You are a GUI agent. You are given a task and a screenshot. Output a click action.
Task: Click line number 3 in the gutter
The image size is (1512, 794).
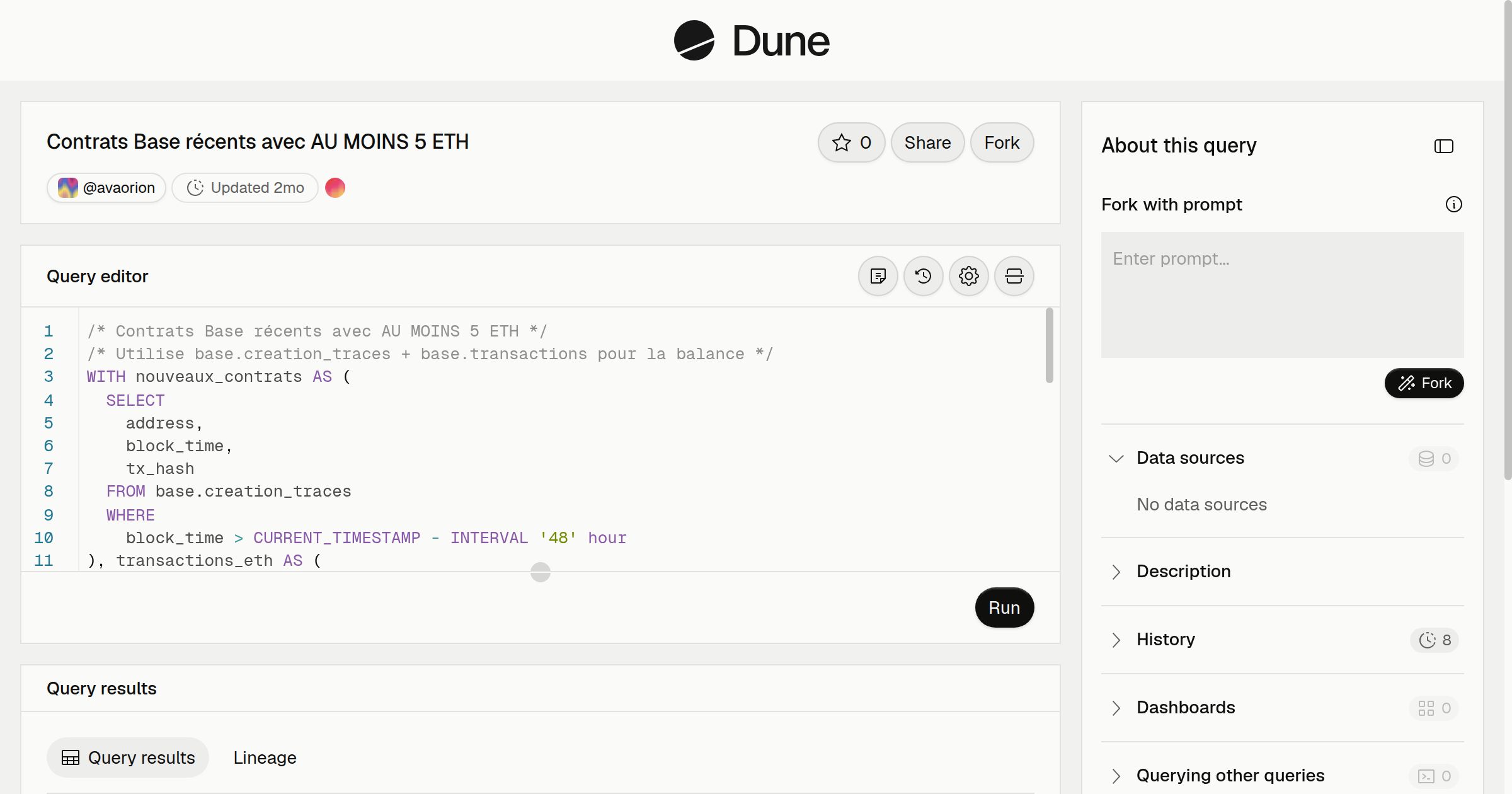(x=49, y=377)
